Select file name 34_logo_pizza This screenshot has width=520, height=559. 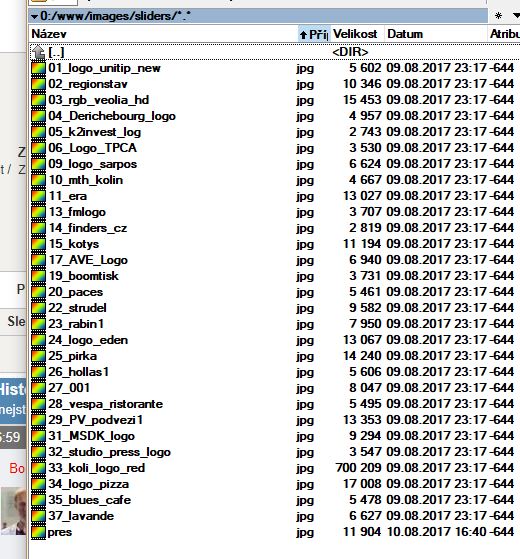click(88, 484)
